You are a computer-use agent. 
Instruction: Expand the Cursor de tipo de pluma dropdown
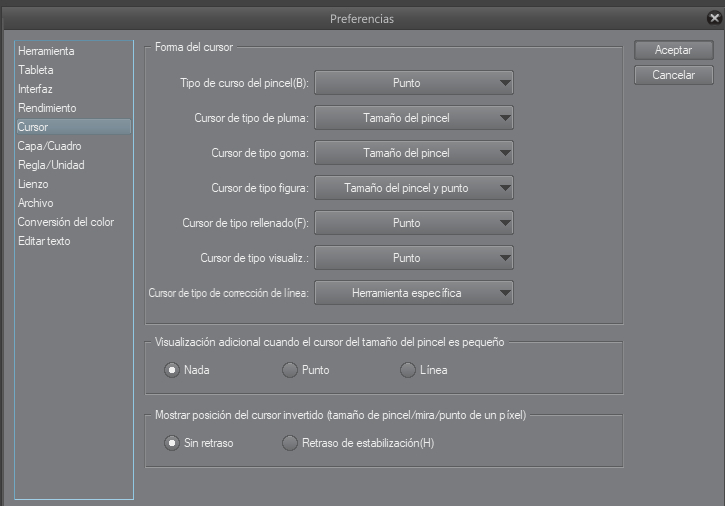click(414, 118)
